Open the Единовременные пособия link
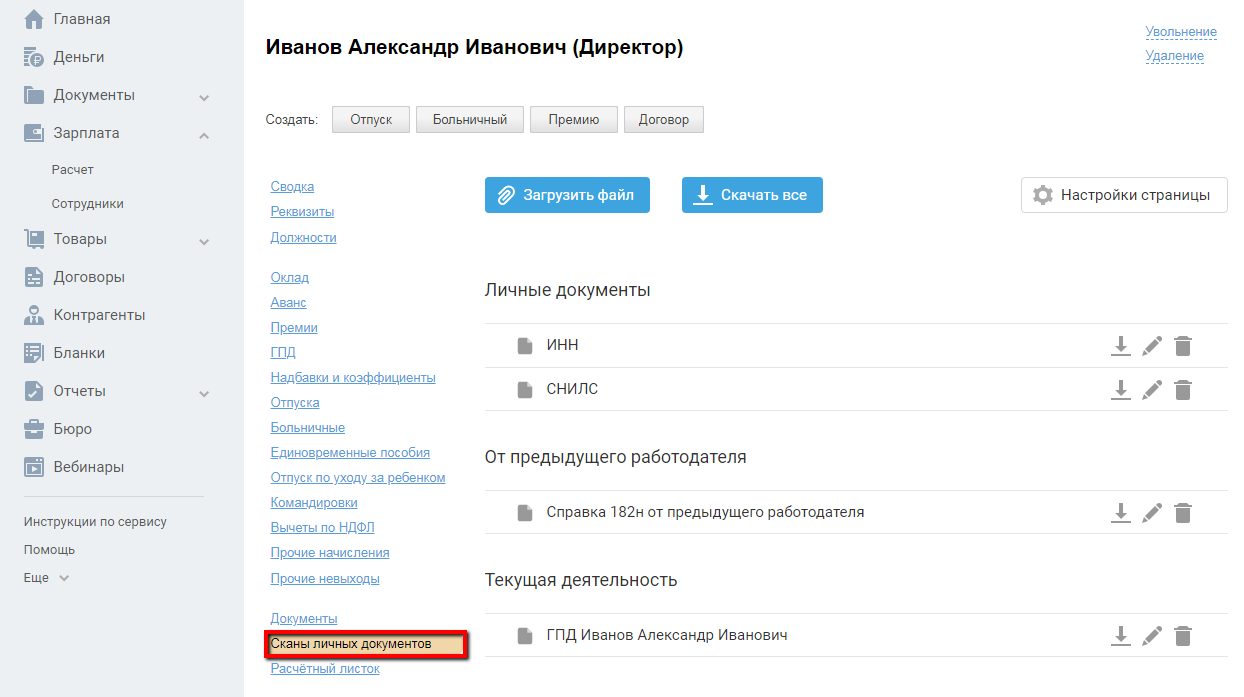The image size is (1244, 697). click(x=350, y=453)
